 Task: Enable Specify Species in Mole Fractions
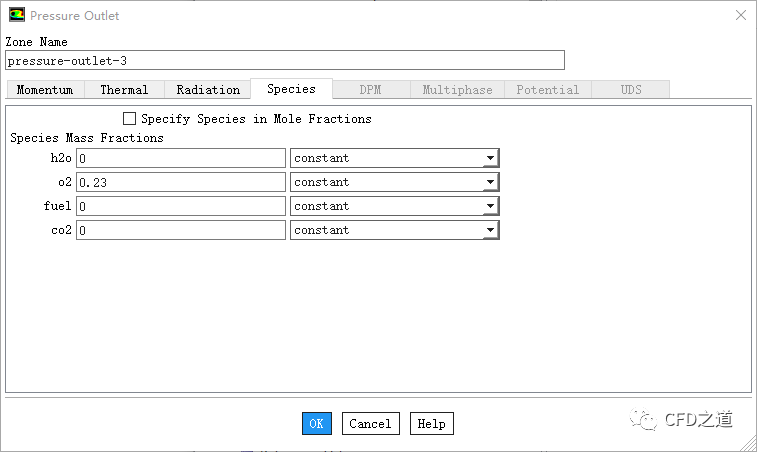point(129,118)
